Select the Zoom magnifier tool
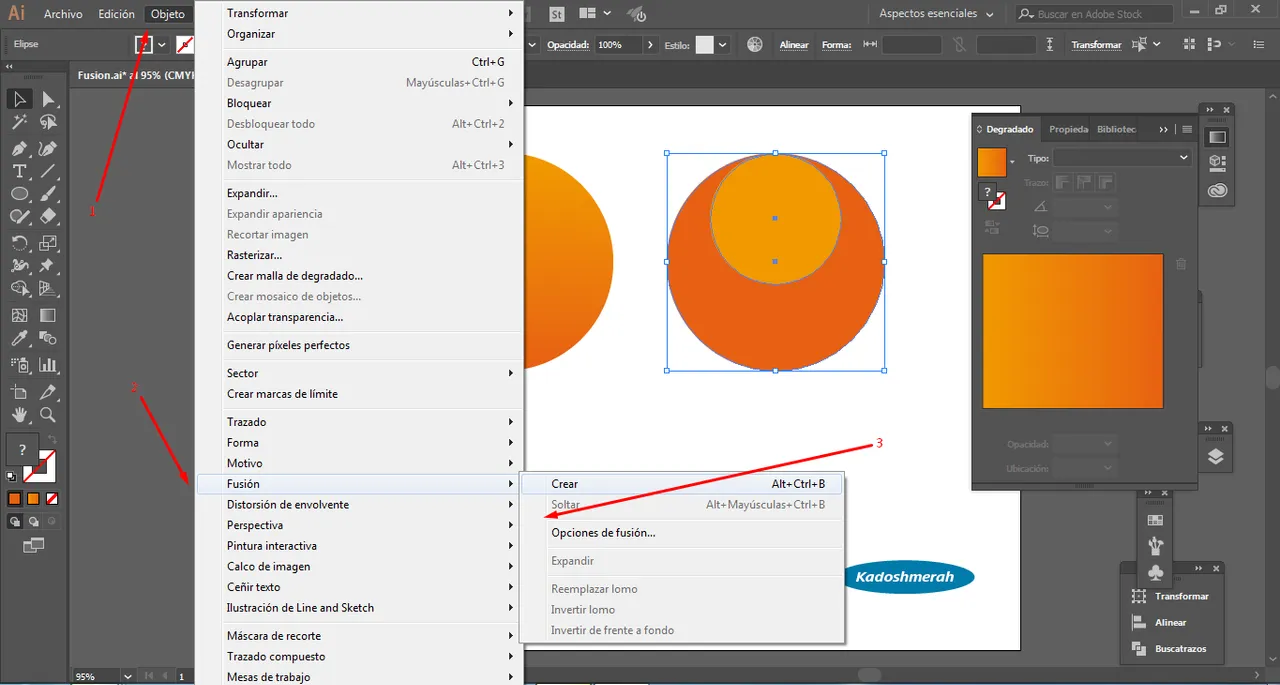This screenshot has width=1280, height=685. pos(47,415)
